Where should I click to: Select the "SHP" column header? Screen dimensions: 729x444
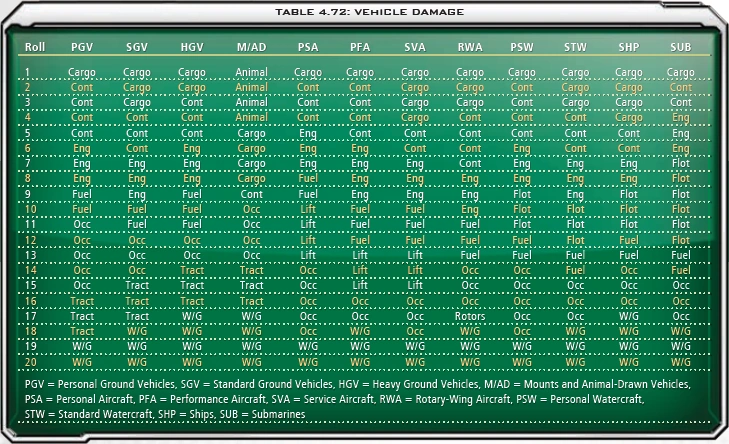coord(629,47)
